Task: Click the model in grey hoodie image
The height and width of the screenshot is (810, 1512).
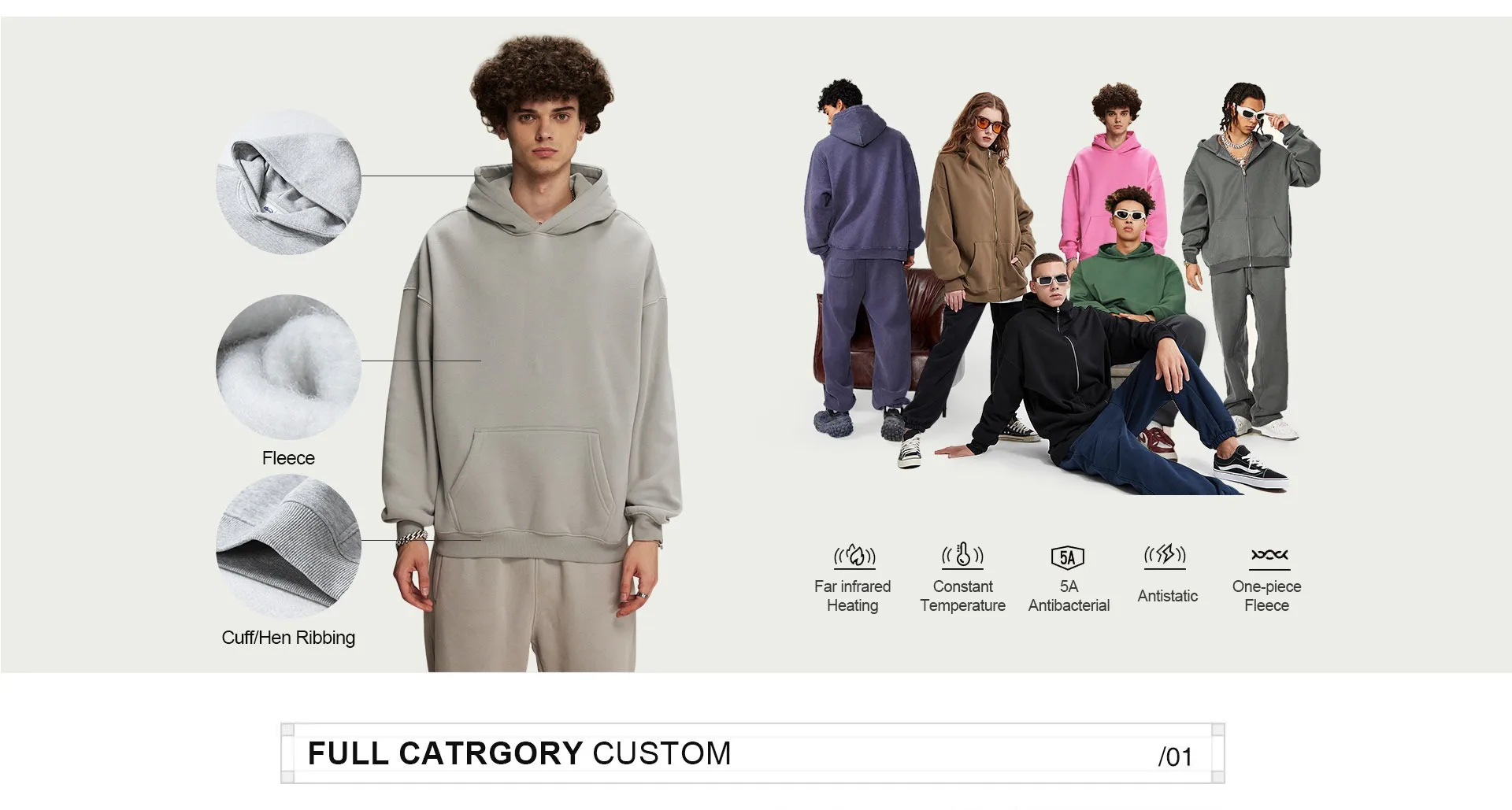Action: pos(532,354)
